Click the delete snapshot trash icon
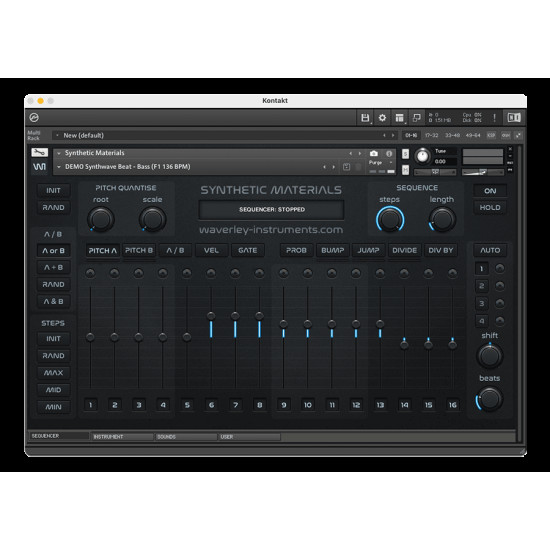Screen dimensions: 550x550 tap(358, 167)
